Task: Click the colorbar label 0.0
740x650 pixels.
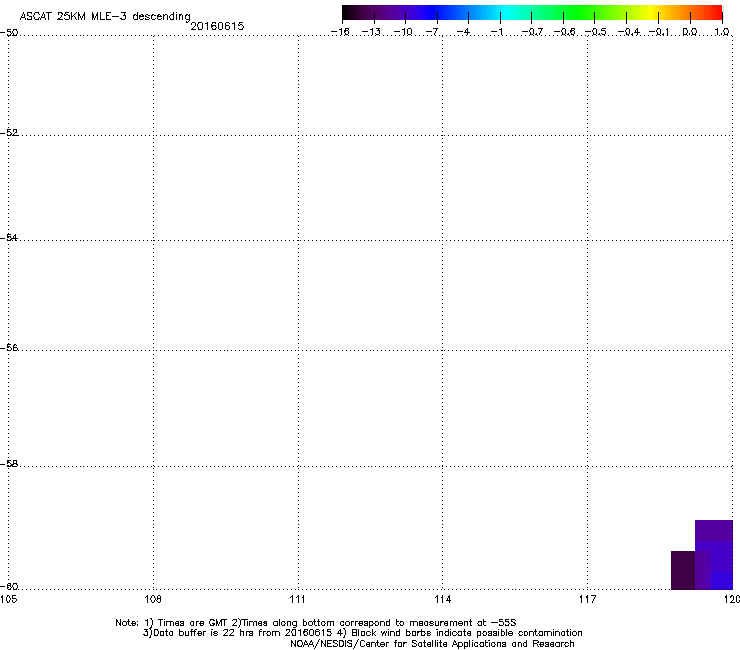Action: (690, 32)
